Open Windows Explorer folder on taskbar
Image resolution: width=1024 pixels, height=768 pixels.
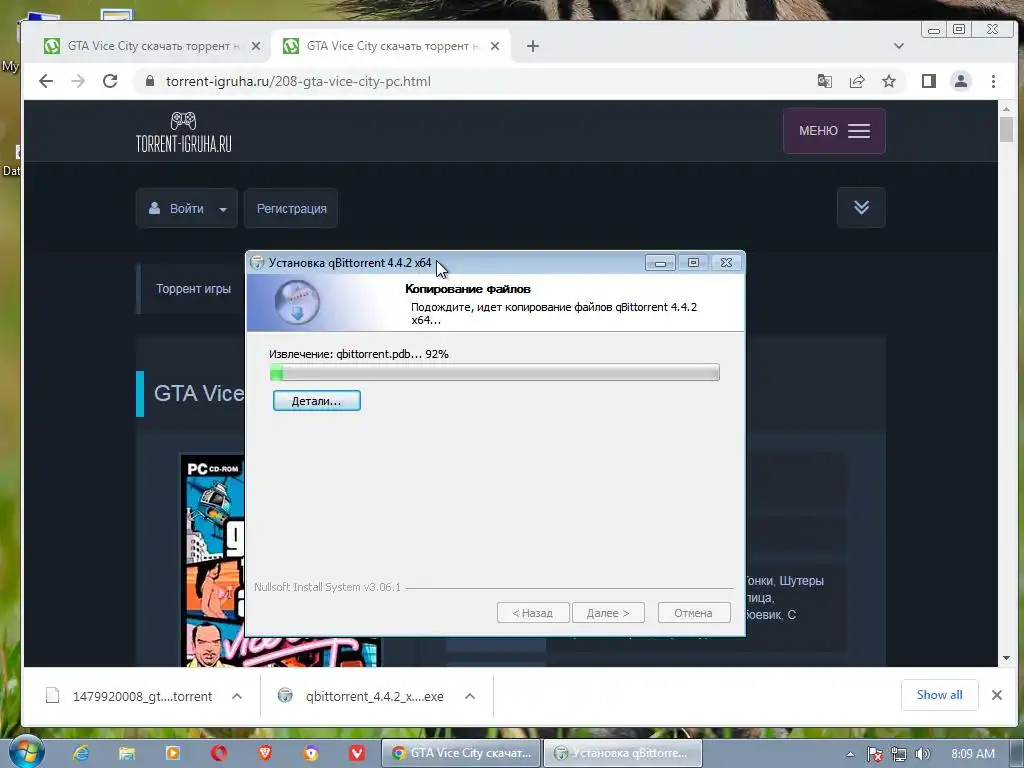coord(127,753)
